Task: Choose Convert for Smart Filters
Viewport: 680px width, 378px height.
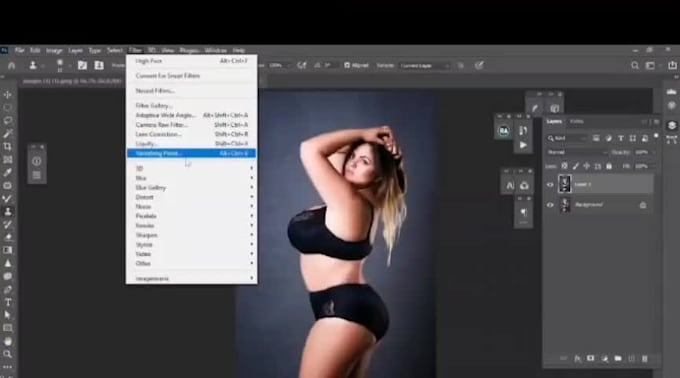Action: [191, 76]
